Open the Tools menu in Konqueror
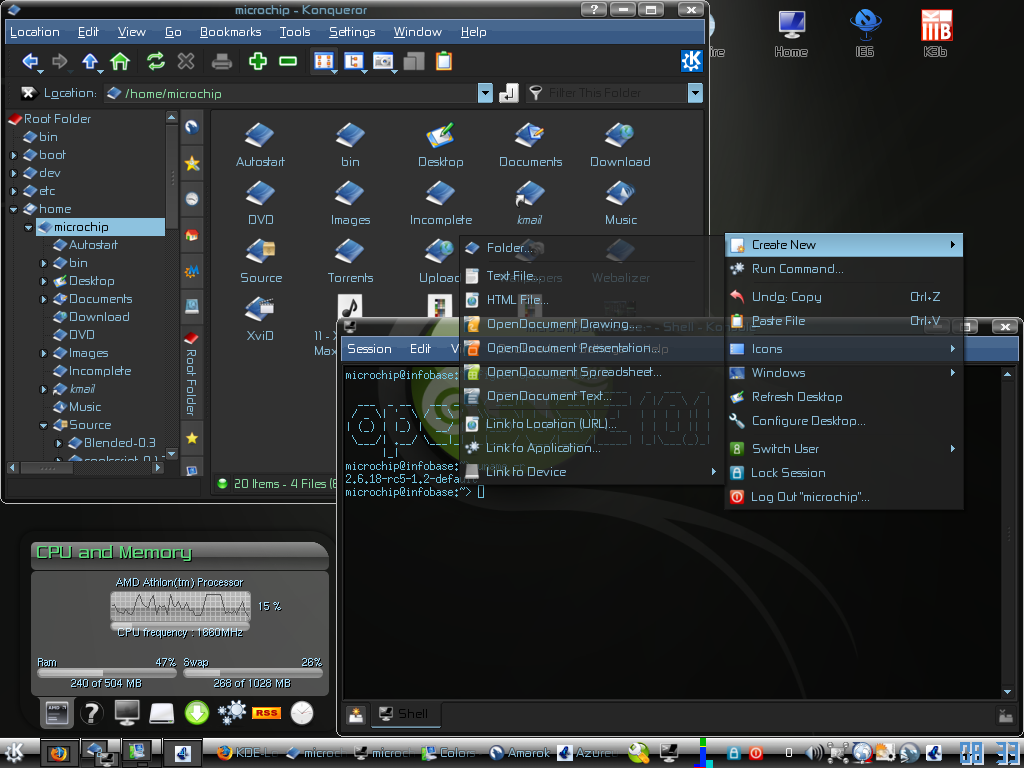 295,31
